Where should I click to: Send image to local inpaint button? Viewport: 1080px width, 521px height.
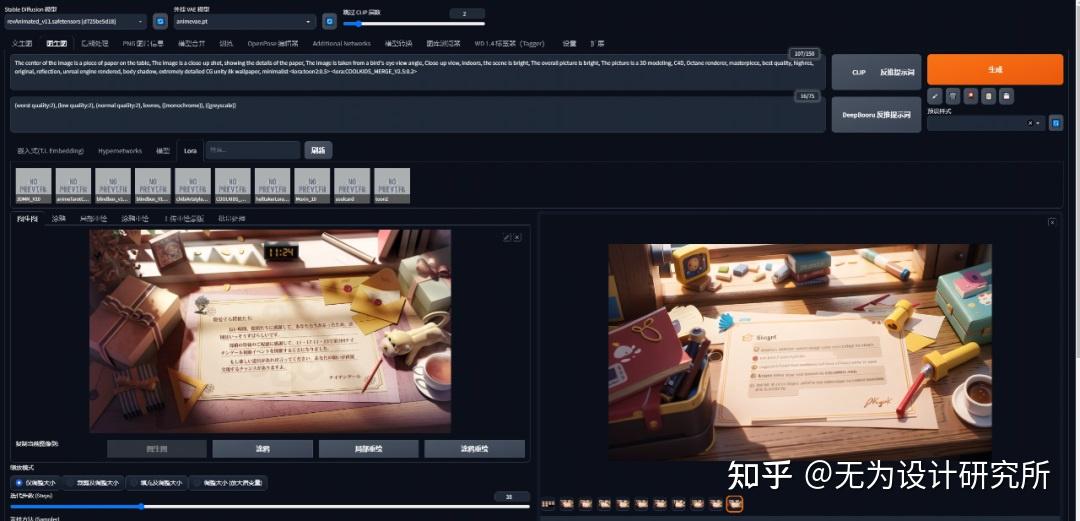pos(368,449)
